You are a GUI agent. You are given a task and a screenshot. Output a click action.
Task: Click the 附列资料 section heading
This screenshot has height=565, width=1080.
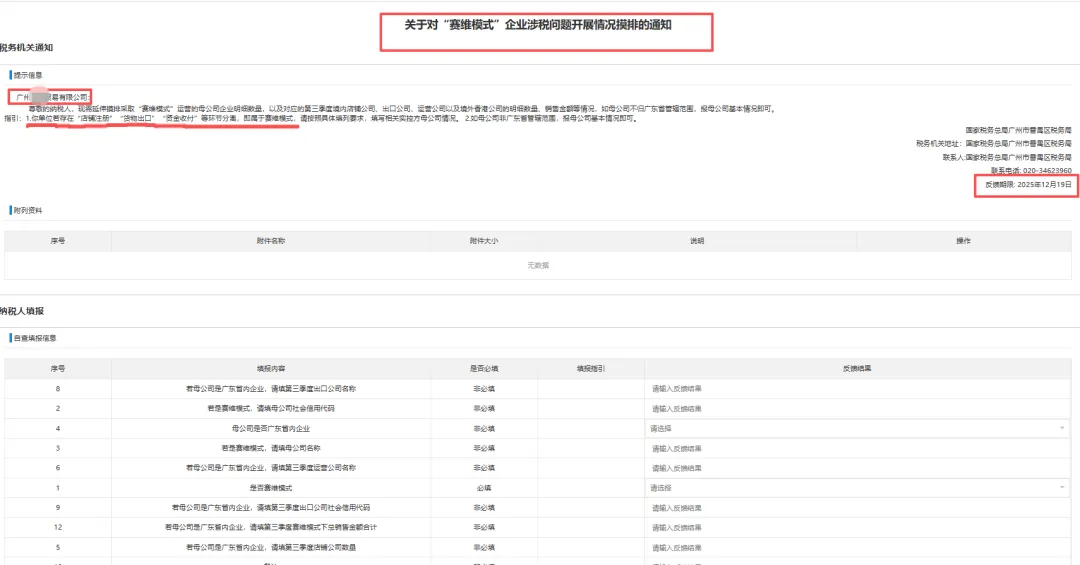(x=28, y=210)
